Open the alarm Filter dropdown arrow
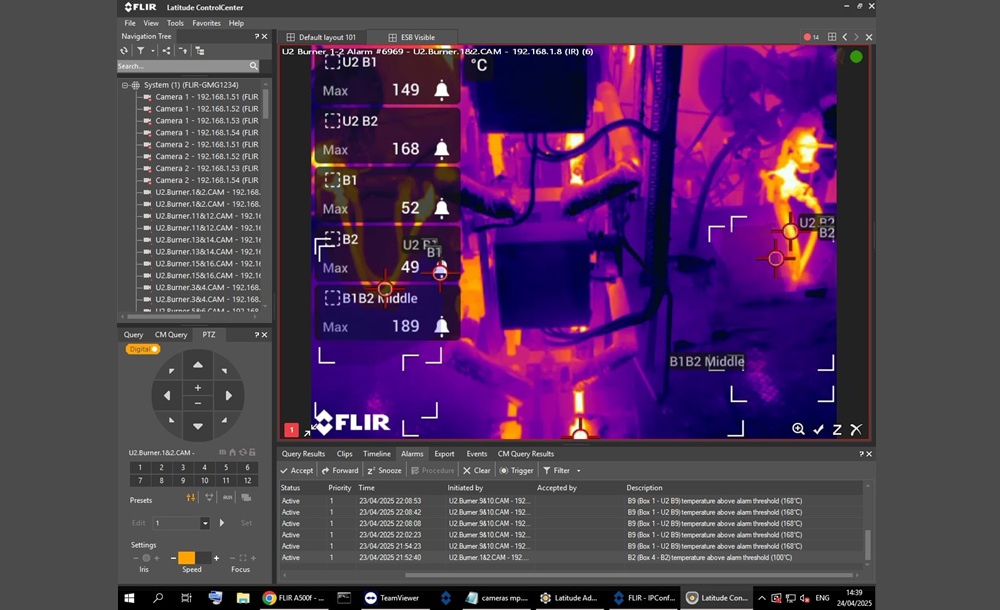This screenshot has height=610, width=1000. (x=578, y=471)
